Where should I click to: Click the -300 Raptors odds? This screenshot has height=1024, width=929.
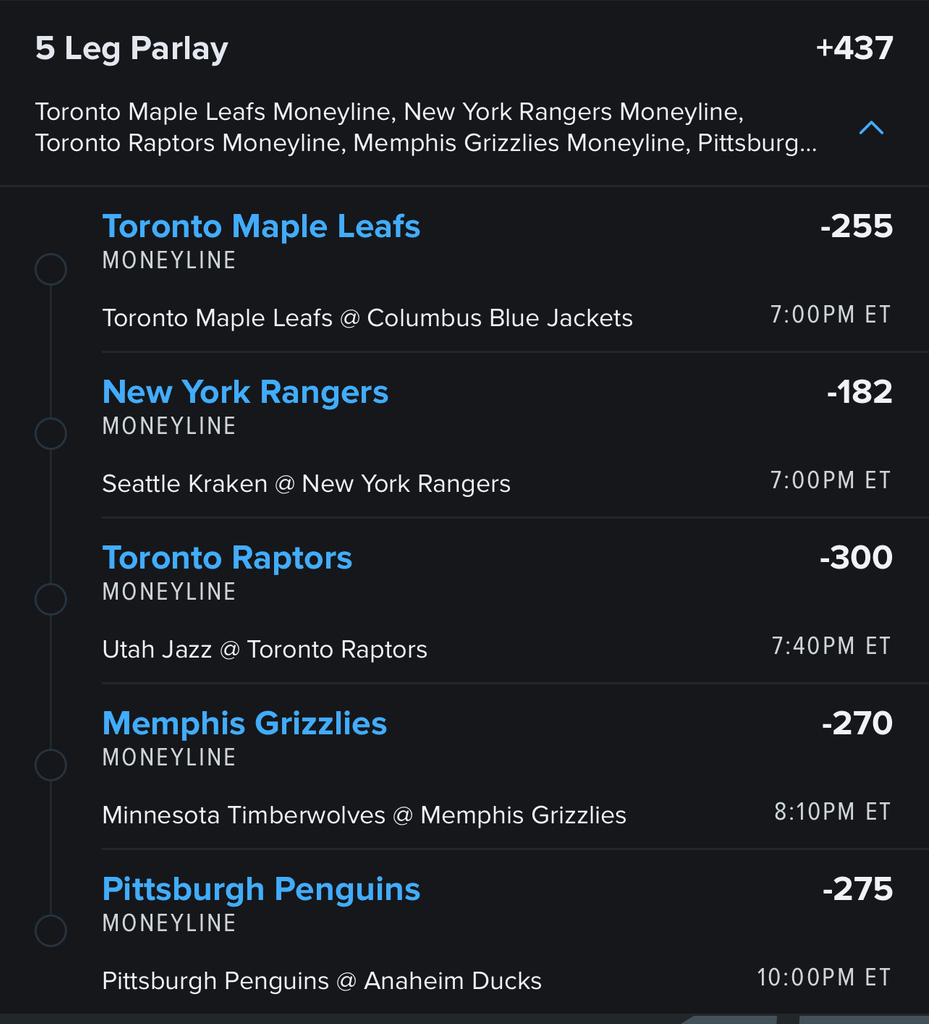(x=856, y=558)
